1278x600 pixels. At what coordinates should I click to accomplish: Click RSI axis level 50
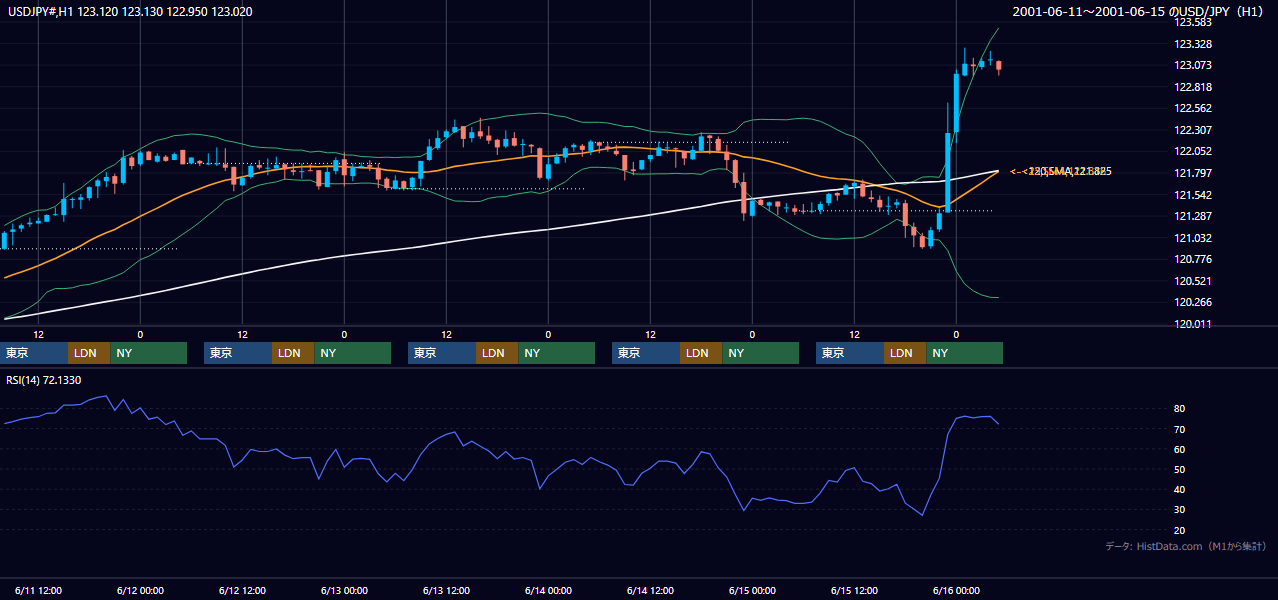pos(1180,469)
